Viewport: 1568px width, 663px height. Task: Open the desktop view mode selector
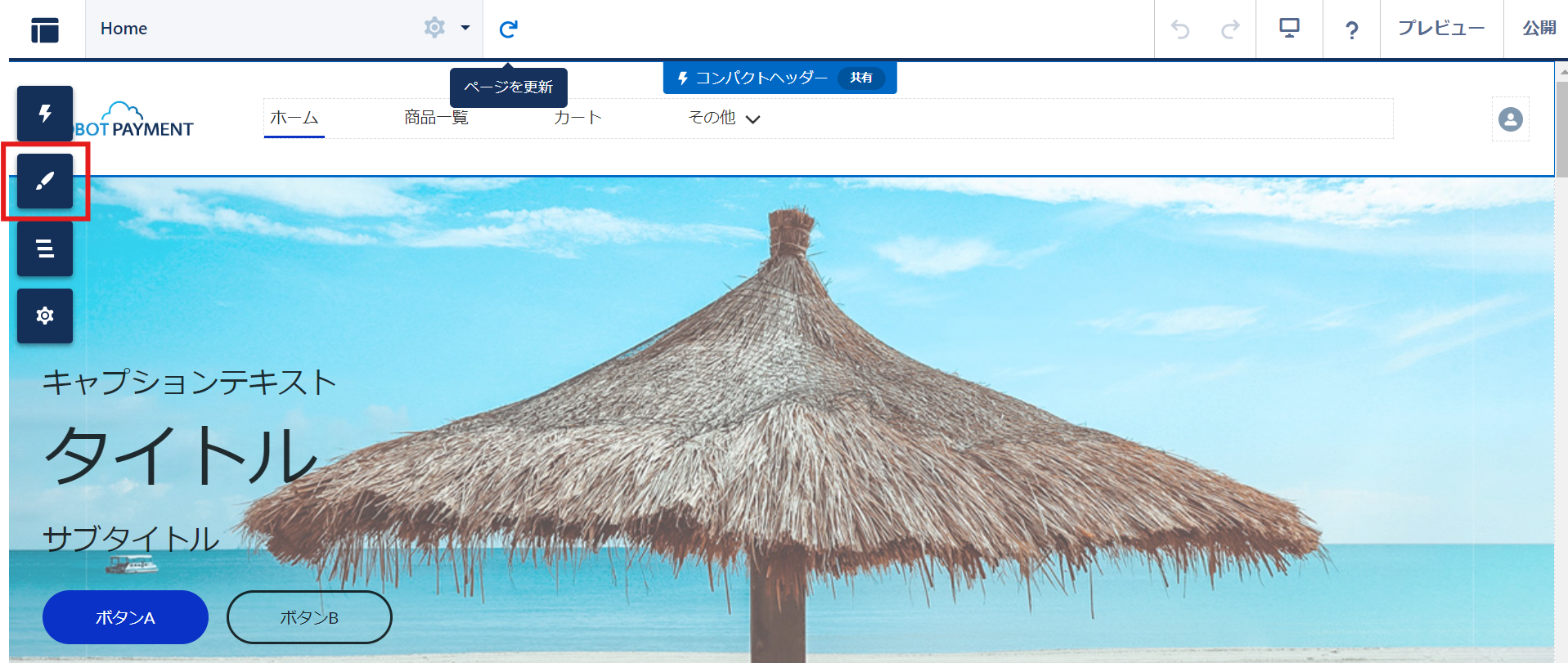1289,29
